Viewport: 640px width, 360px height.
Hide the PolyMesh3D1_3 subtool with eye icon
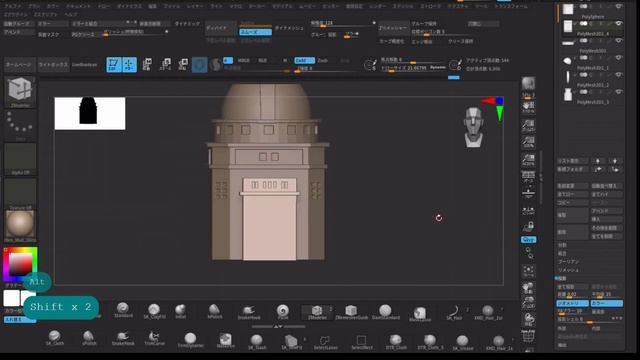[x=619, y=92]
